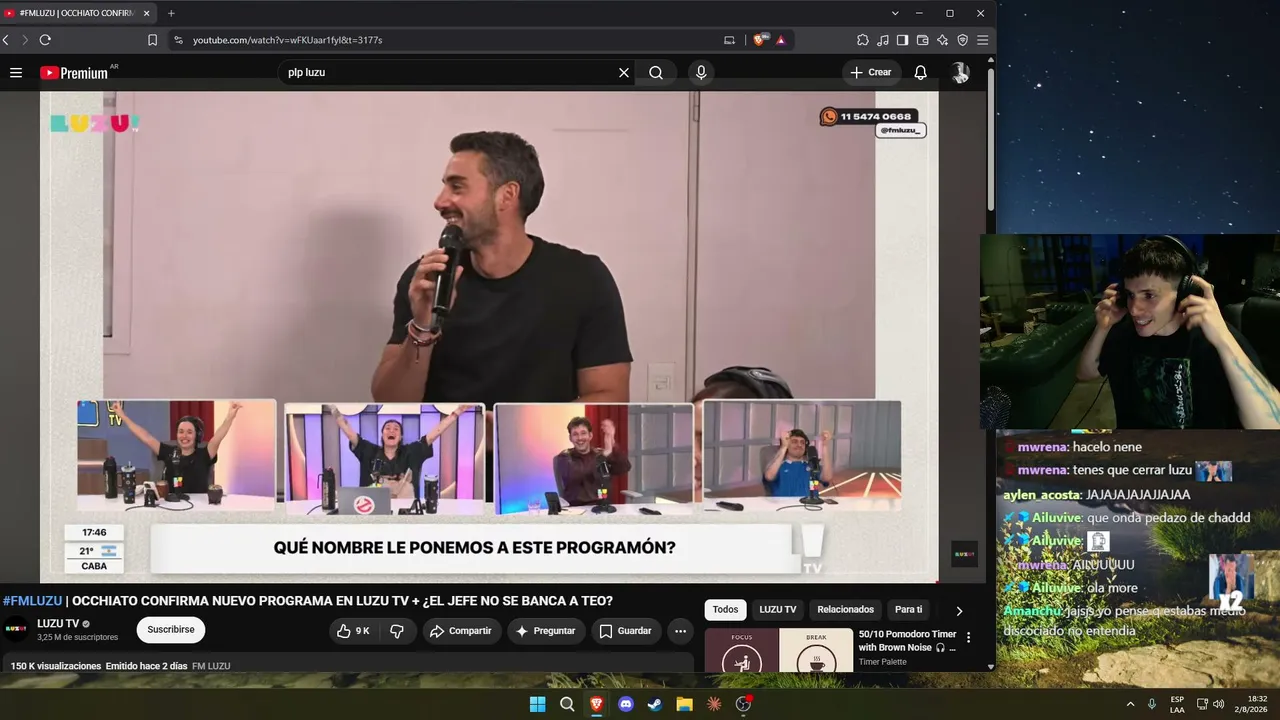This screenshot has height=720, width=1280.
Task: Open the LUZU TV channel name link
Action: [x=58, y=624]
